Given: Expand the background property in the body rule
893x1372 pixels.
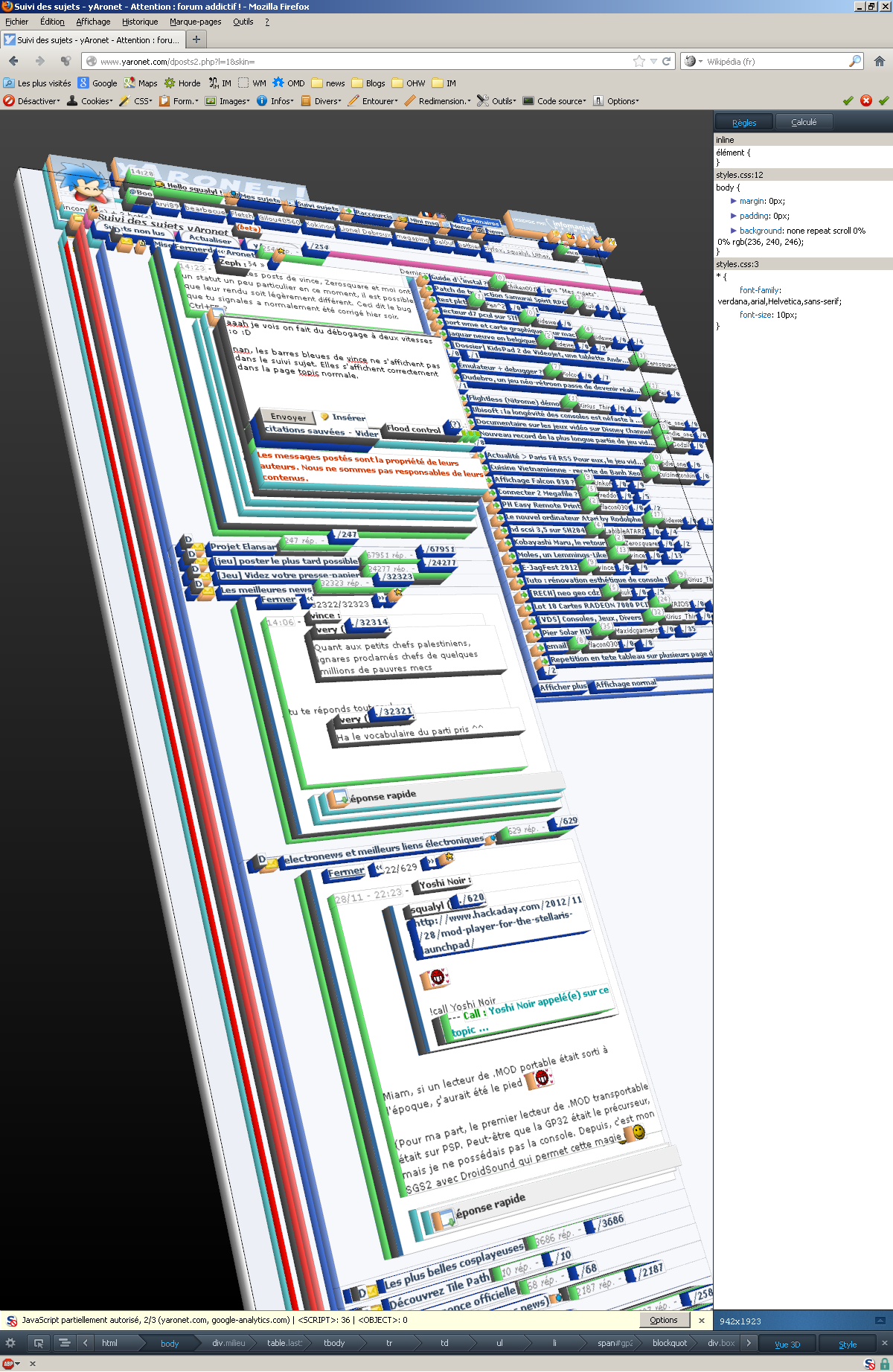Looking at the screenshot, I should pos(734,231).
